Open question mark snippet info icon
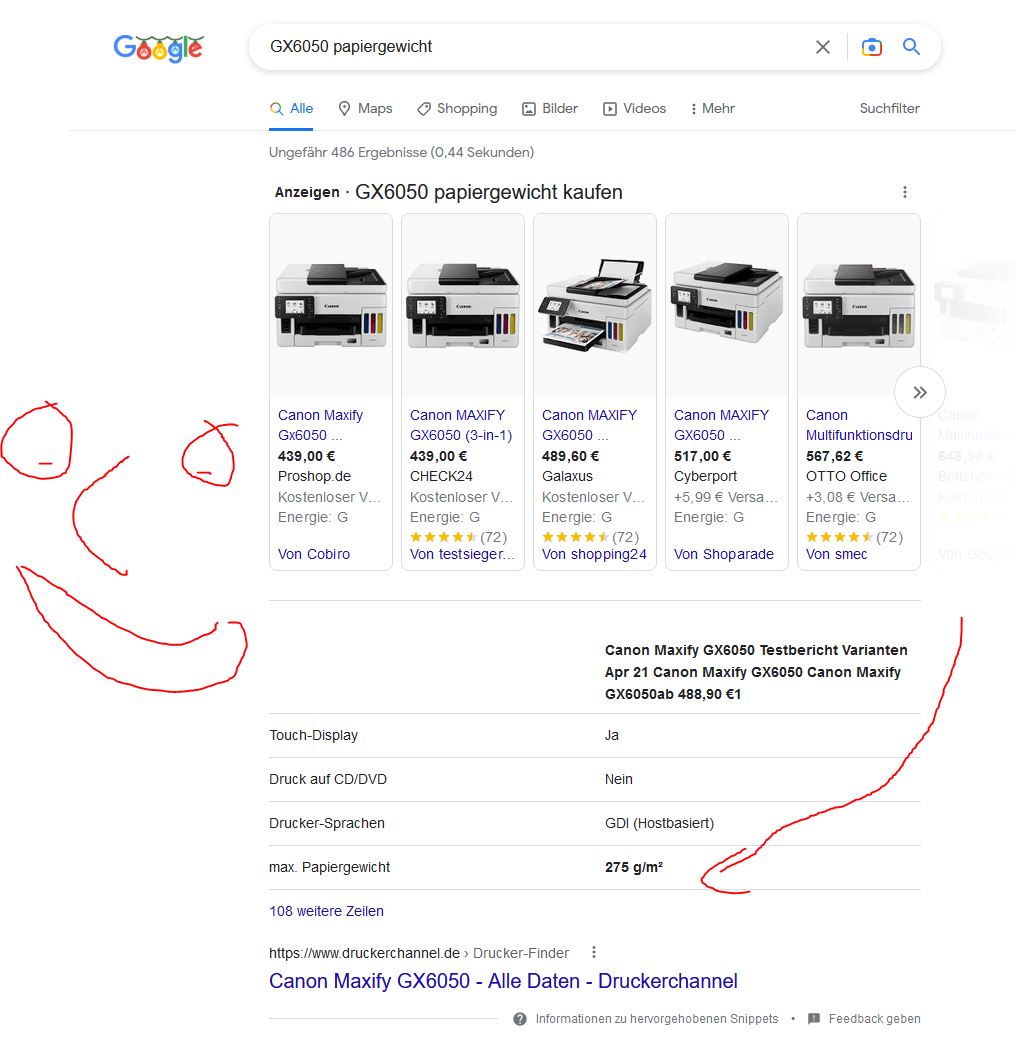 (x=520, y=1019)
